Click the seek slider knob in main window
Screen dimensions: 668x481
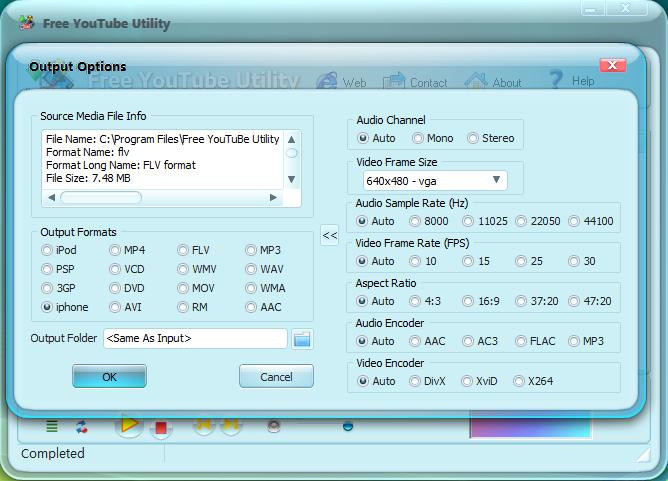pos(348,426)
